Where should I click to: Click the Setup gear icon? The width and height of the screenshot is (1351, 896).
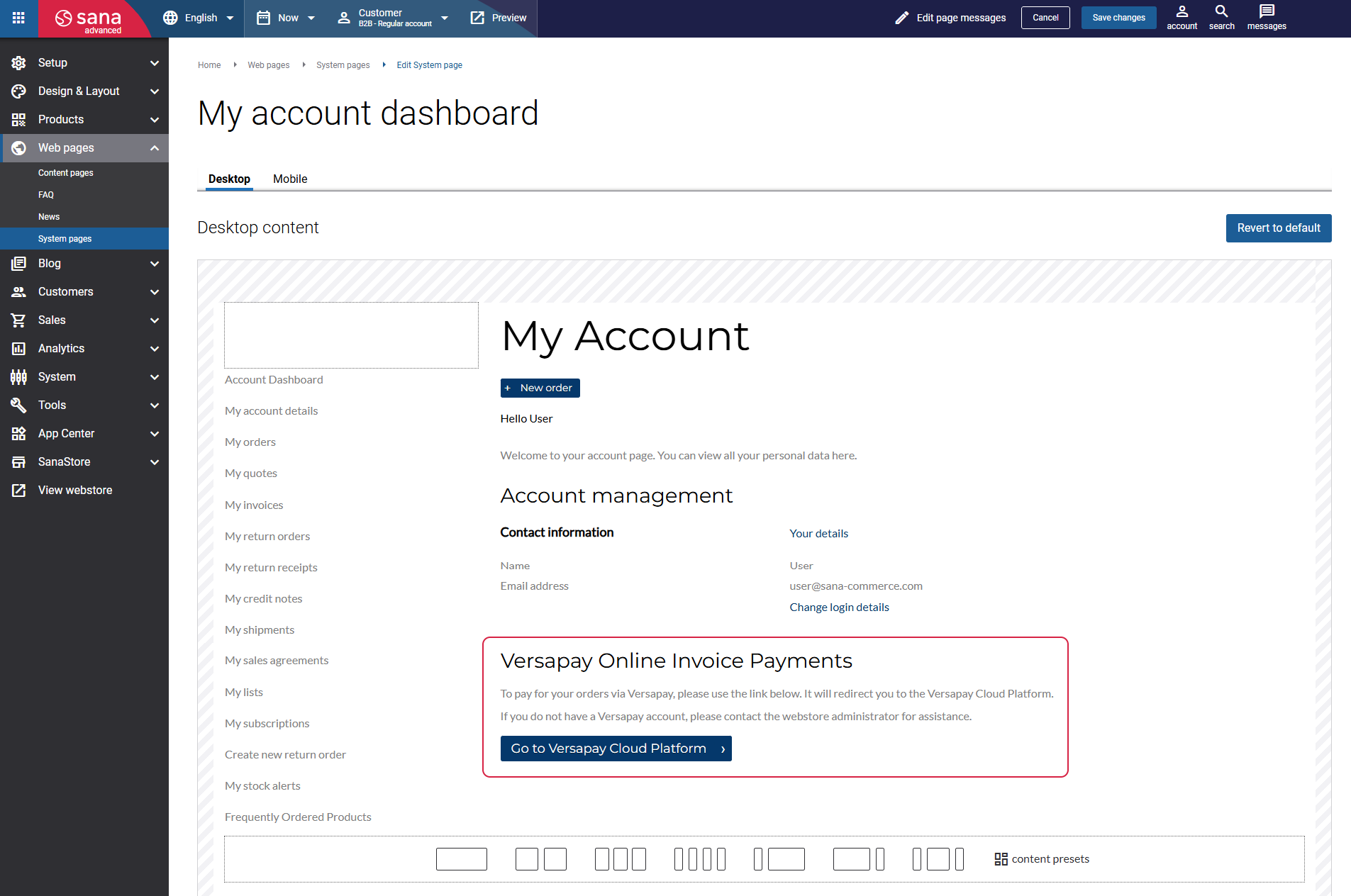coord(18,63)
